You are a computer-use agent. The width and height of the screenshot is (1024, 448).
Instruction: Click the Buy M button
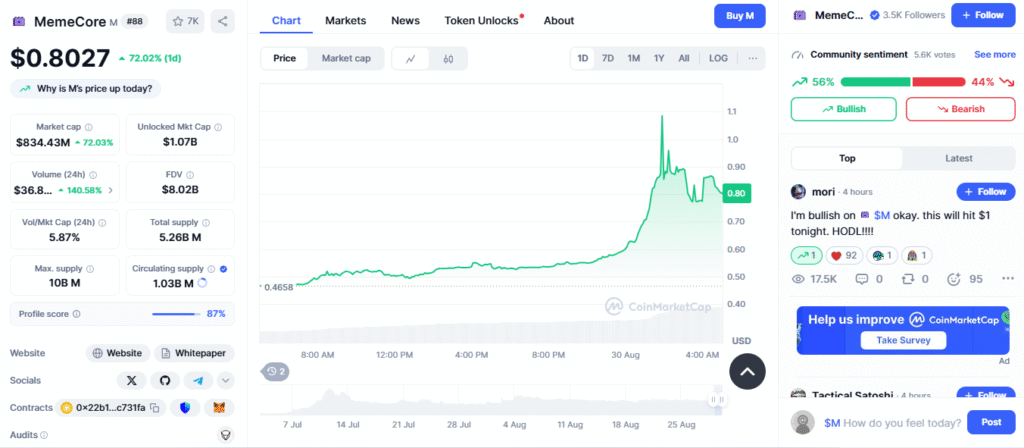[x=739, y=16]
